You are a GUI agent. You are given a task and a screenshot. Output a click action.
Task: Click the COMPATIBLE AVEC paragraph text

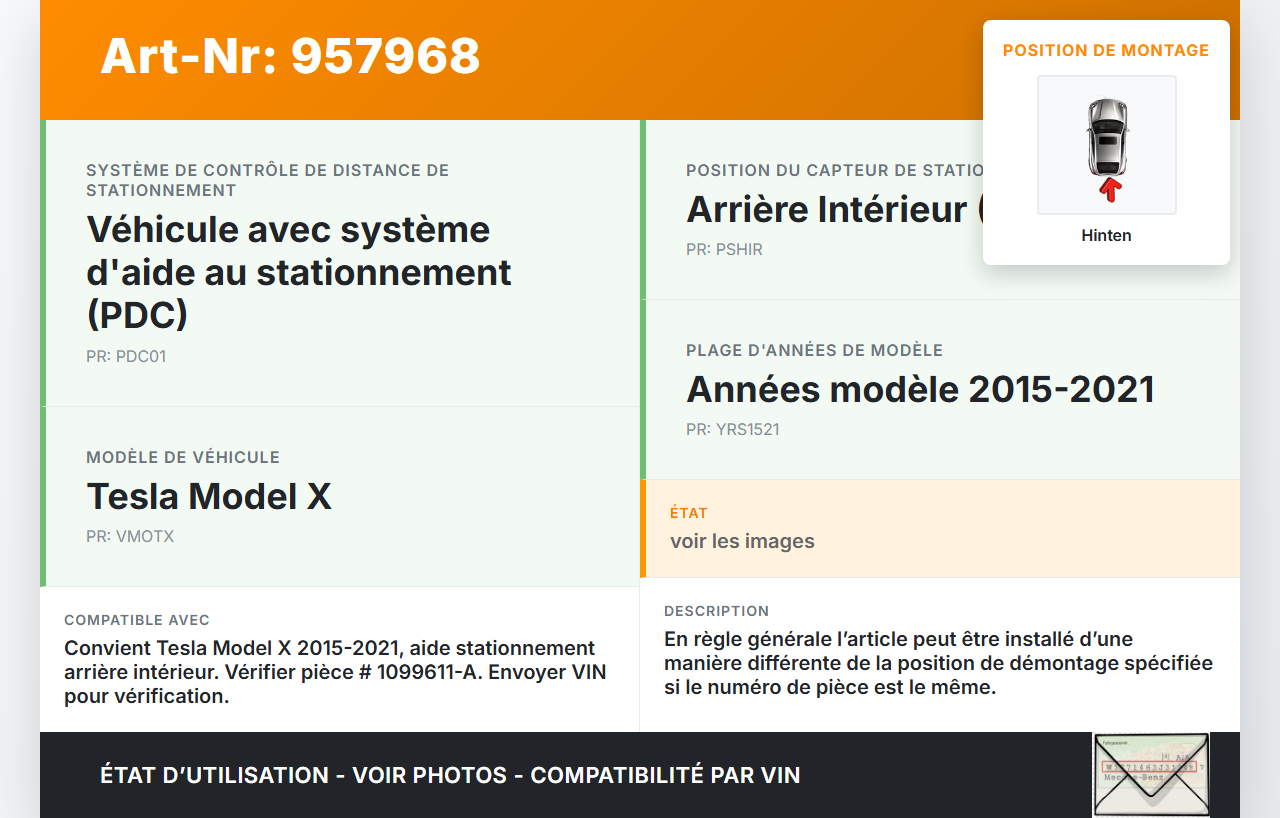coord(335,672)
